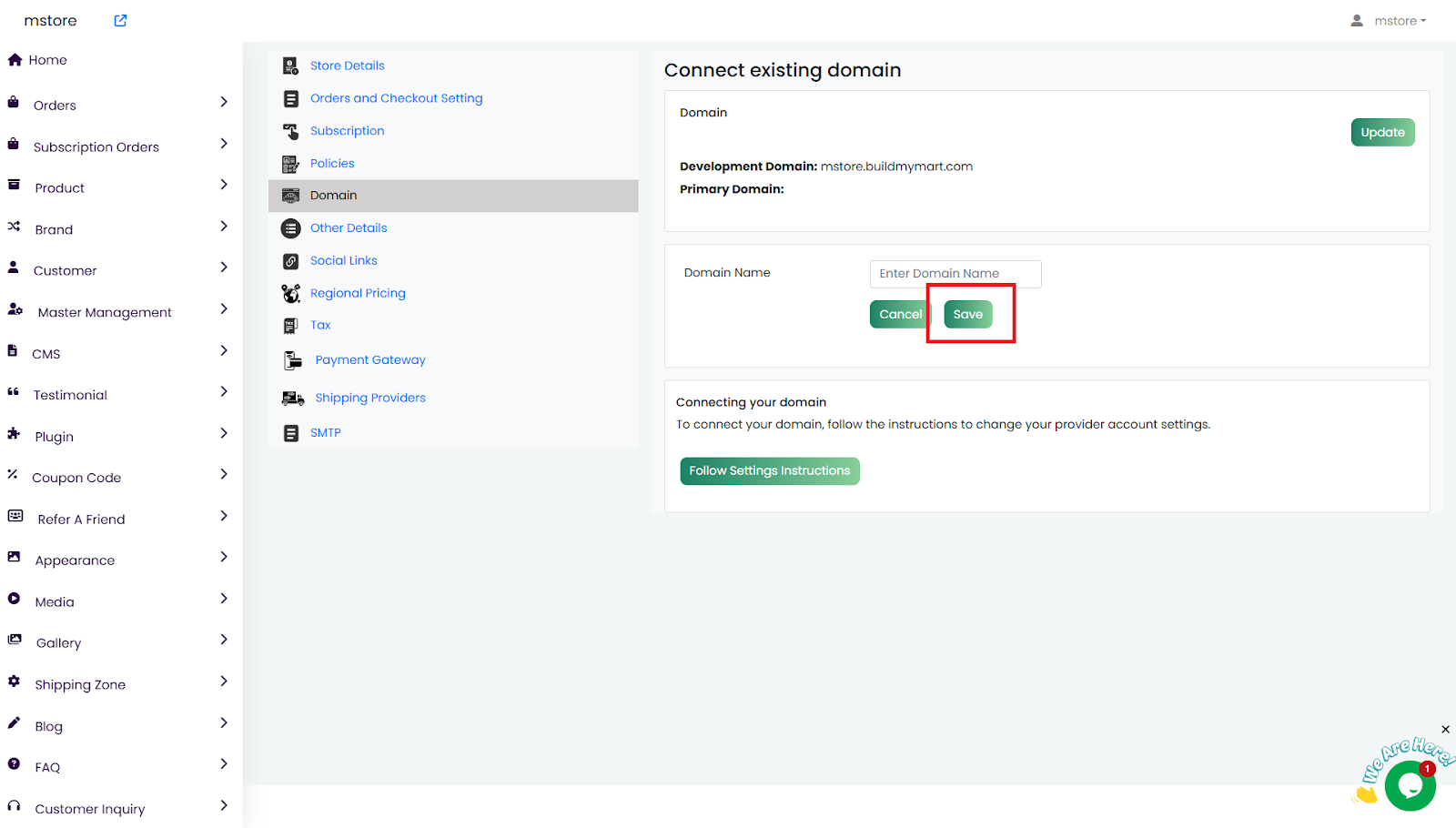Click the Update domain button
This screenshot has height=828, width=1456.
coord(1381,133)
